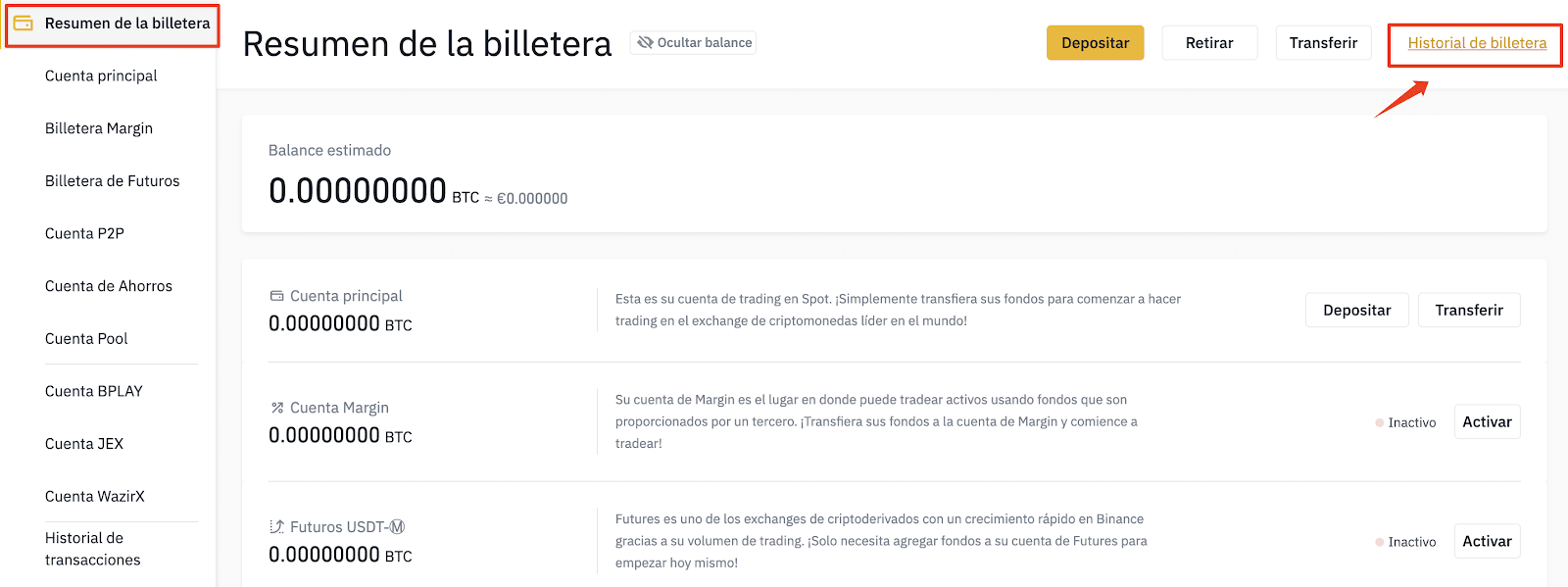This screenshot has height=587, width=1568.
Task: Click the wallet icon beside Resumen de la billetera
Action: (x=24, y=23)
